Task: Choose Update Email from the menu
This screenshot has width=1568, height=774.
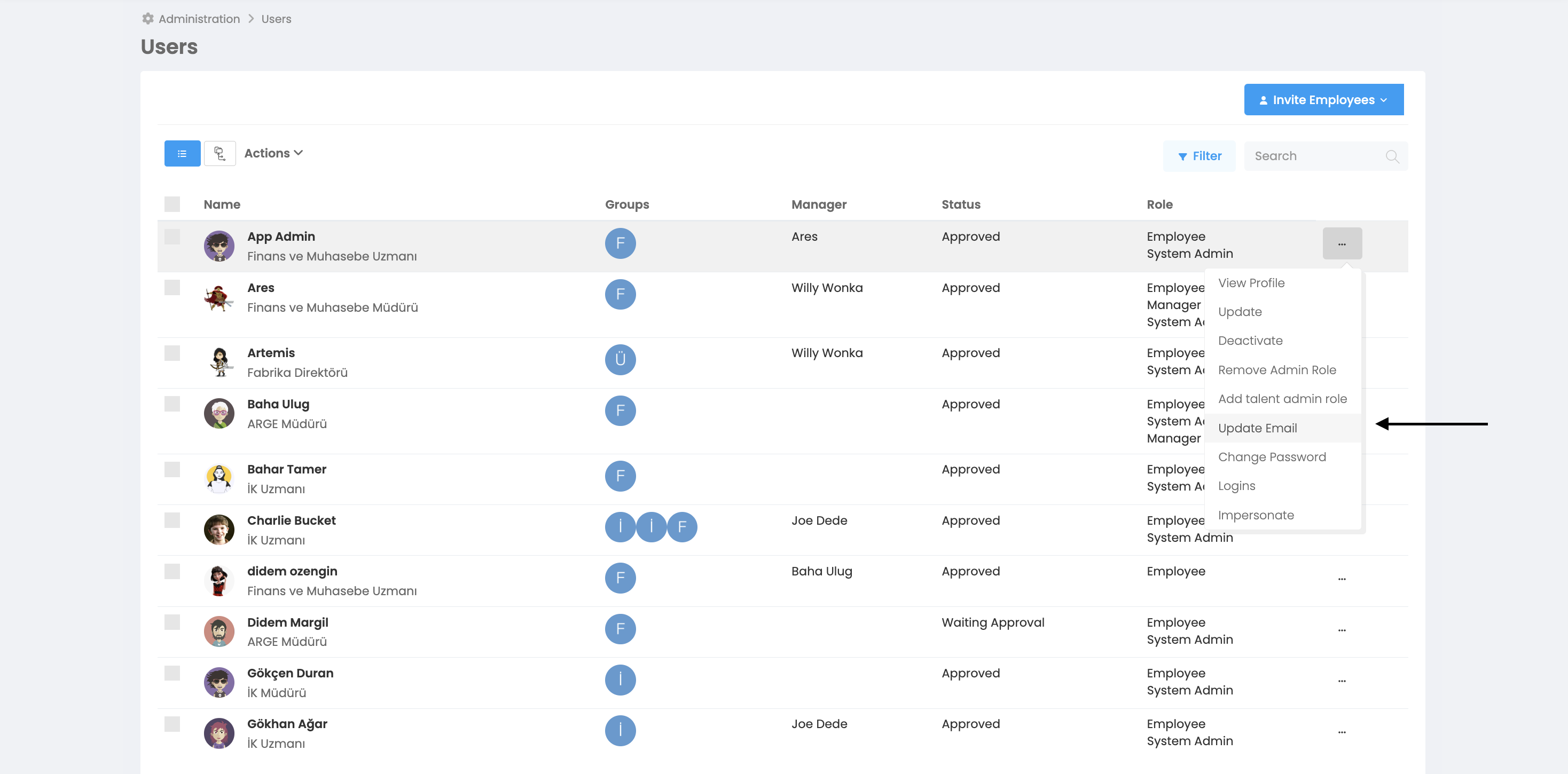Action: pyautogui.click(x=1257, y=428)
